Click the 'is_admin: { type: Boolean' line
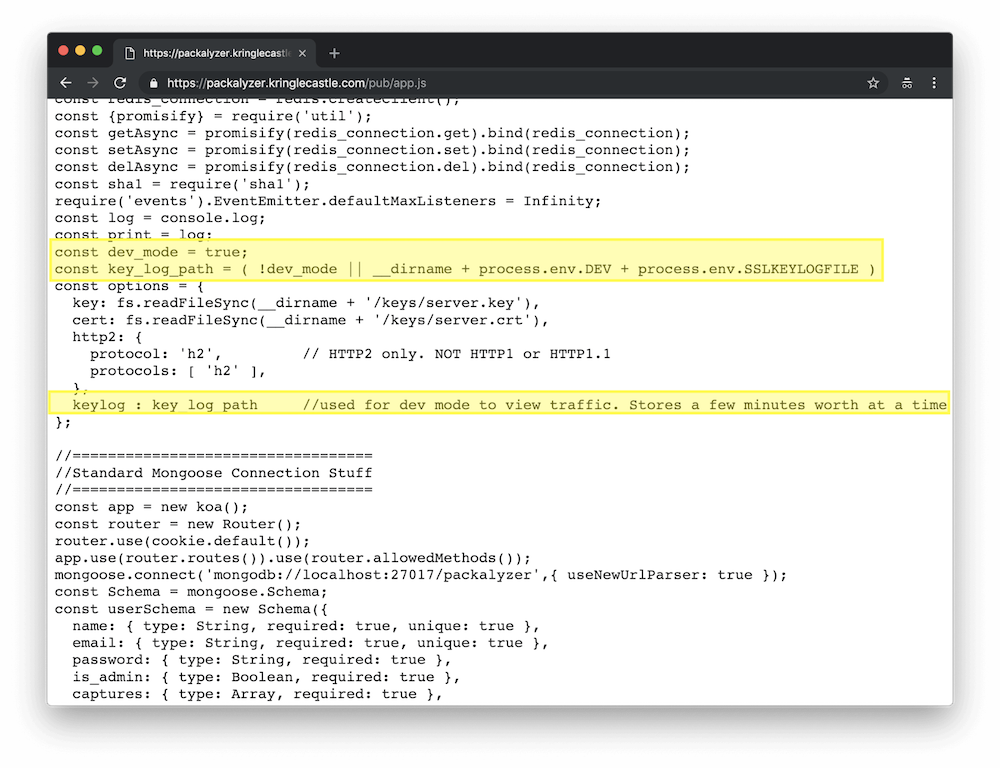Viewport: 1000px width, 768px height. (266, 677)
